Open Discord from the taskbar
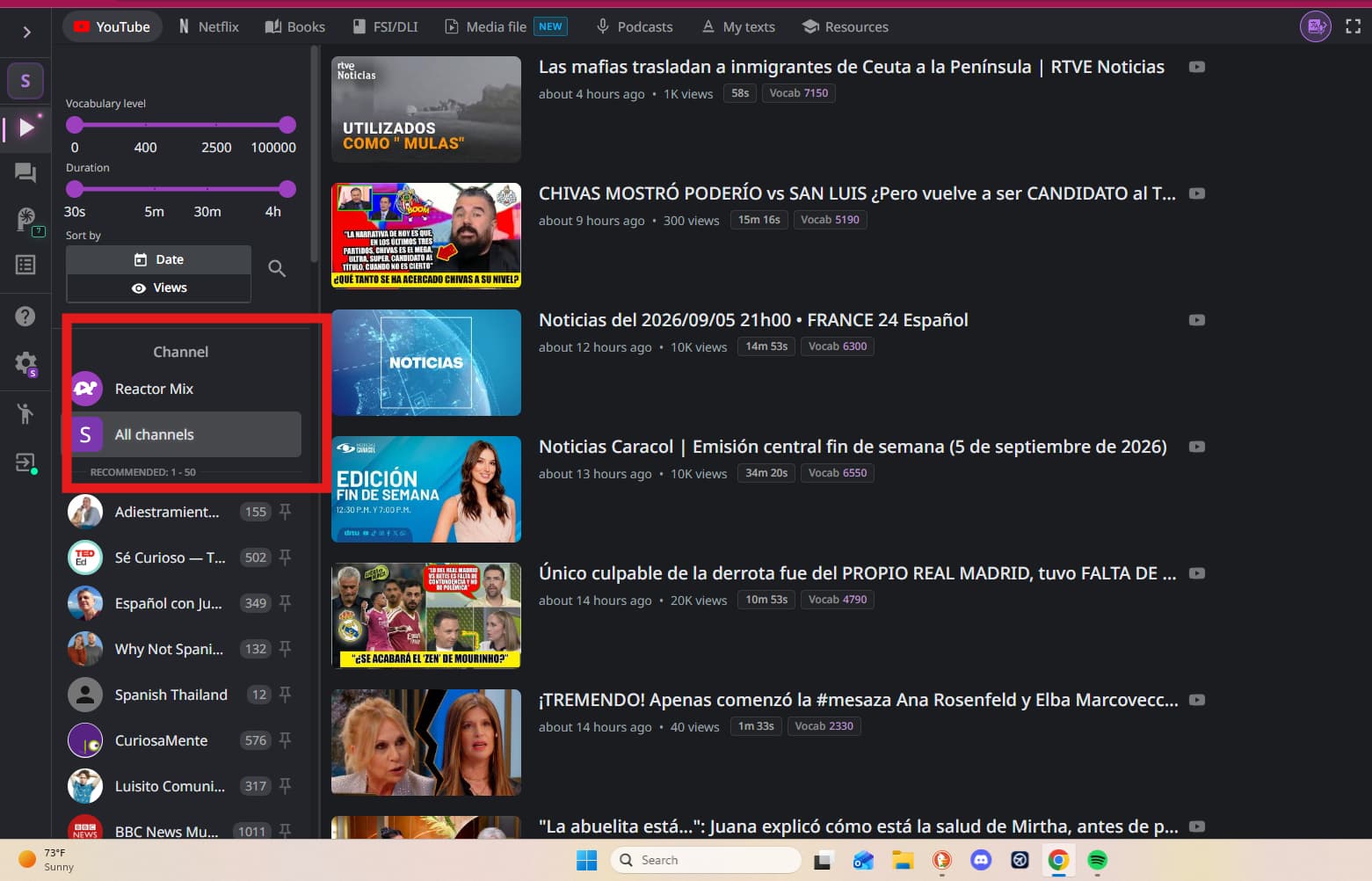 tap(981, 860)
